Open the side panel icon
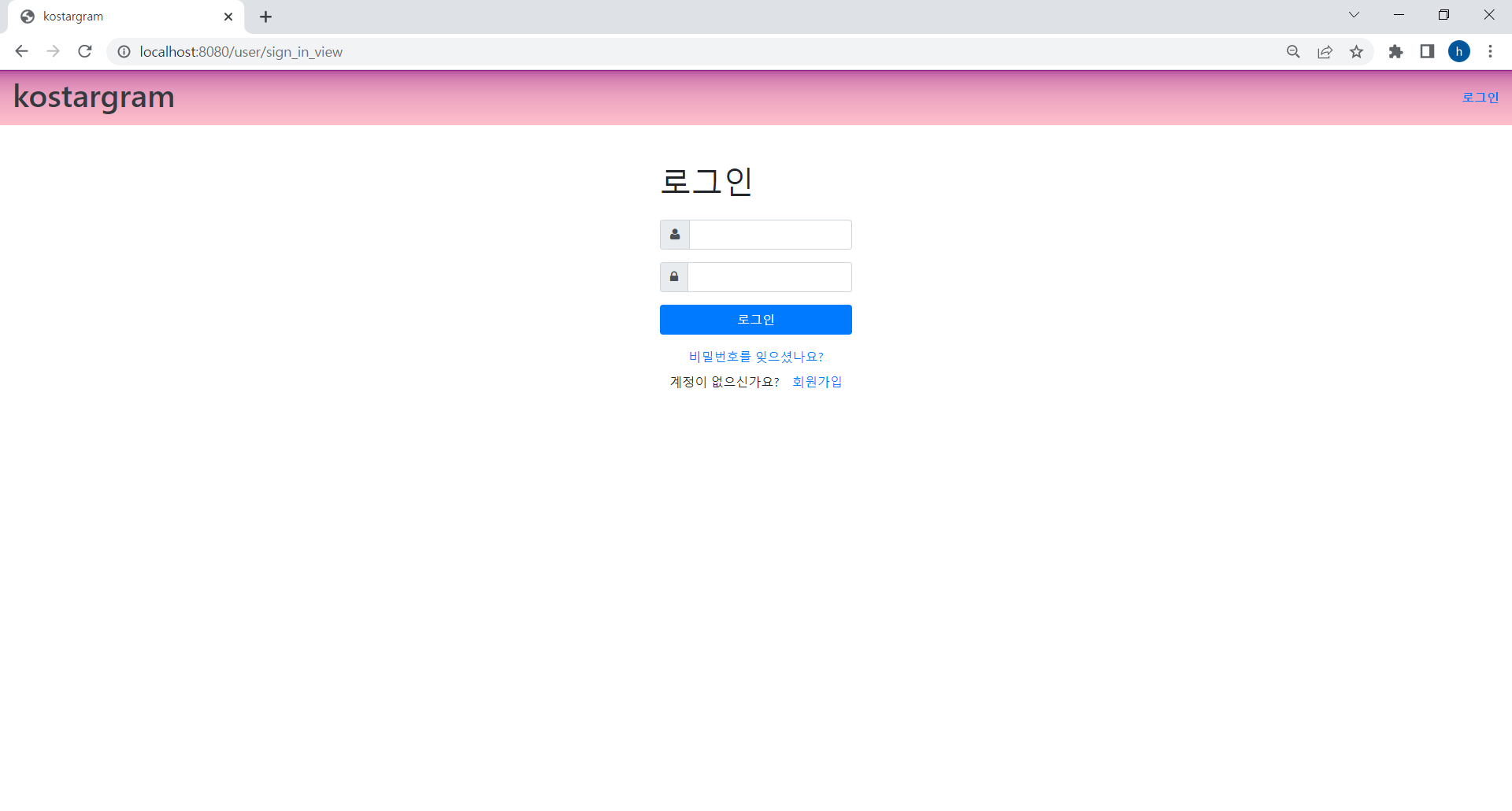Viewport: 1512px width, 811px height. pos(1427,51)
